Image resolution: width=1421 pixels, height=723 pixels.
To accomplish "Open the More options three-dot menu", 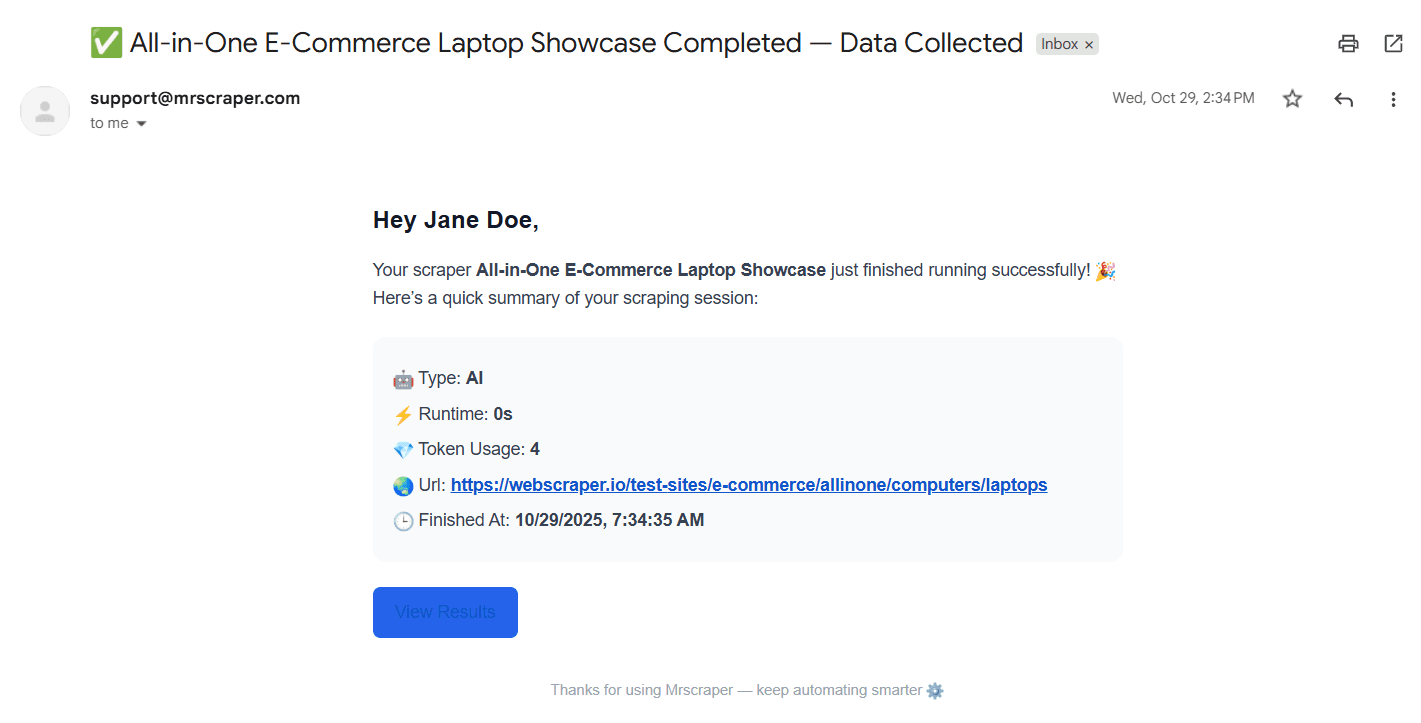I will 1393,99.
